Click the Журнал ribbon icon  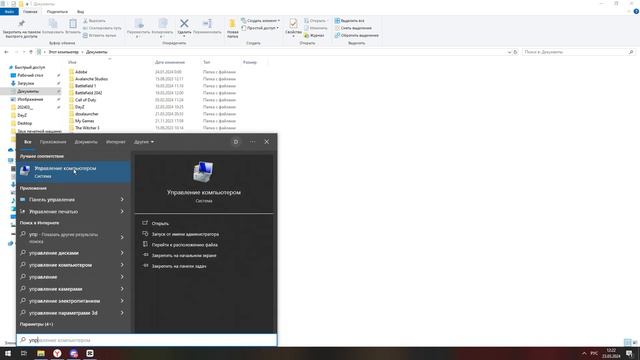point(314,36)
